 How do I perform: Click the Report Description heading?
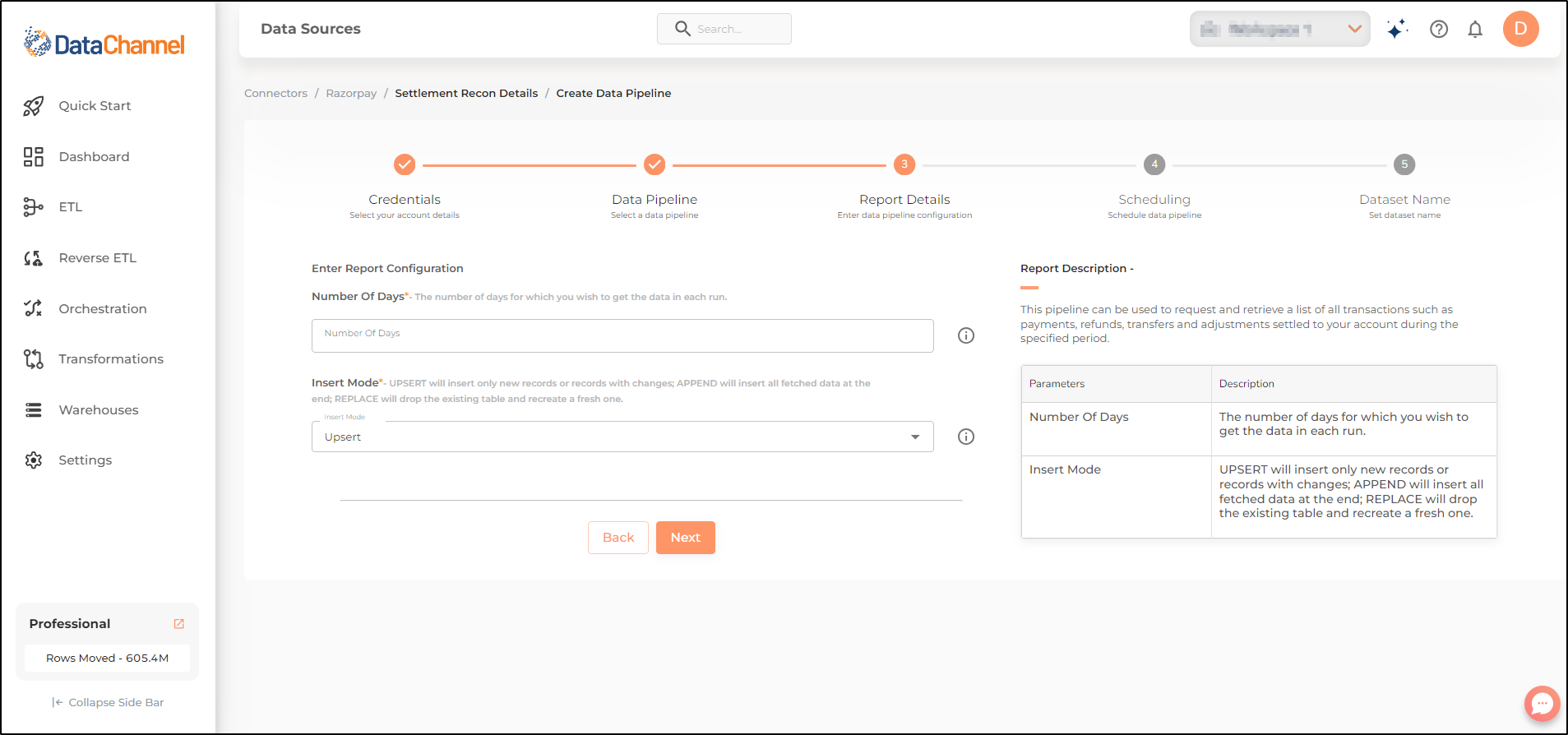click(x=1077, y=269)
